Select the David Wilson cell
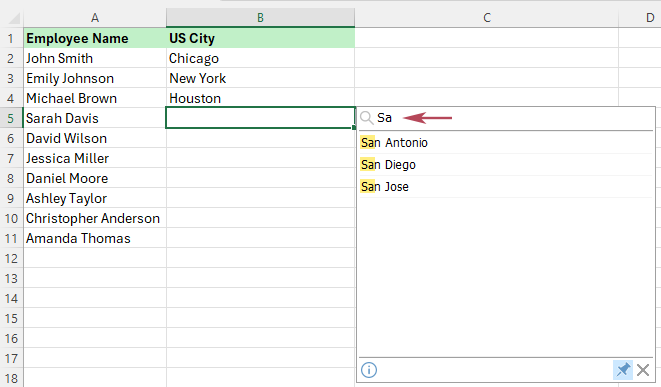 click(95, 138)
